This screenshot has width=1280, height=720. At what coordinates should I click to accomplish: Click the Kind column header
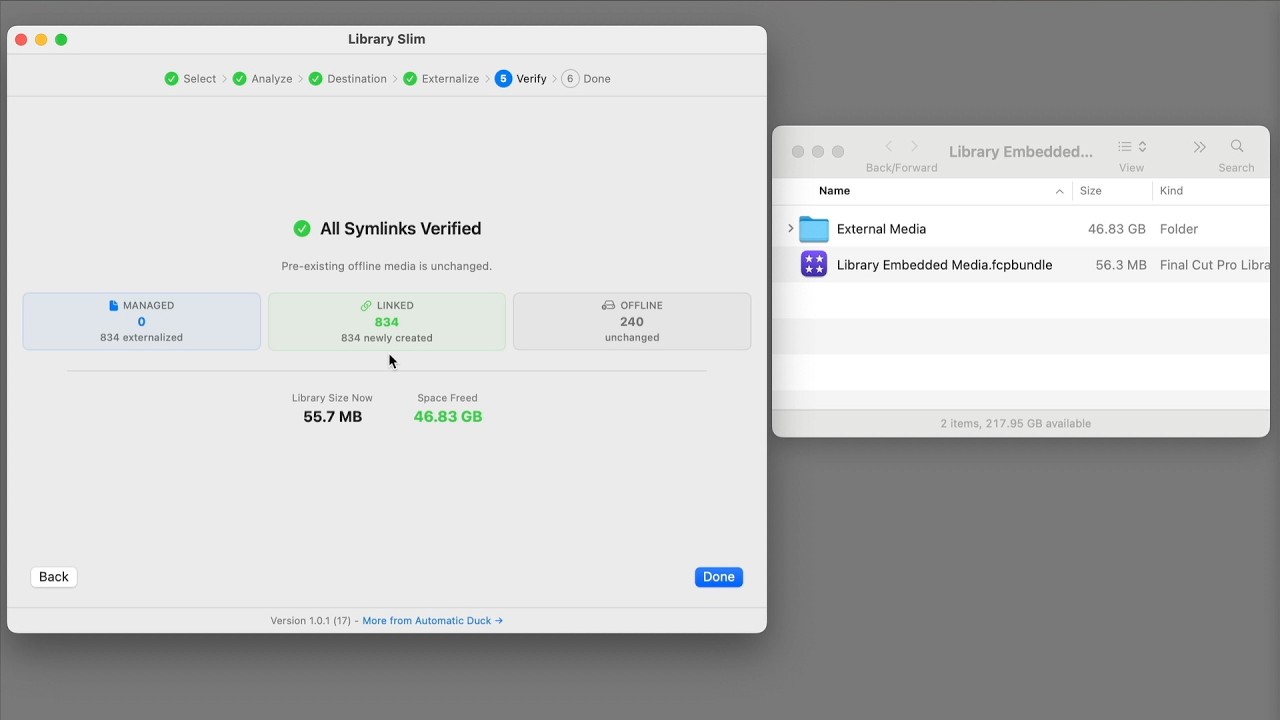tap(1171, 191)
